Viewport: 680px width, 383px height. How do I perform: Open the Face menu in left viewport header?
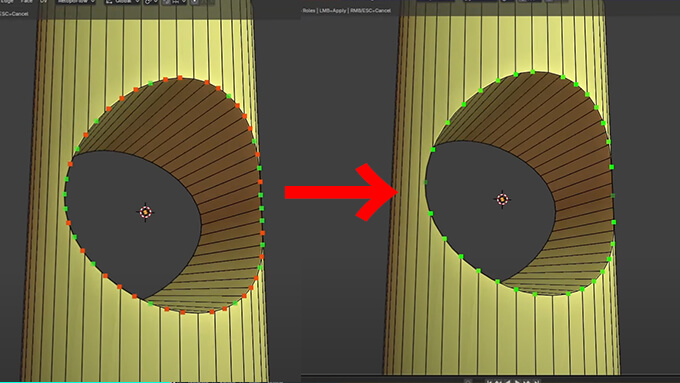pos(27,1)
